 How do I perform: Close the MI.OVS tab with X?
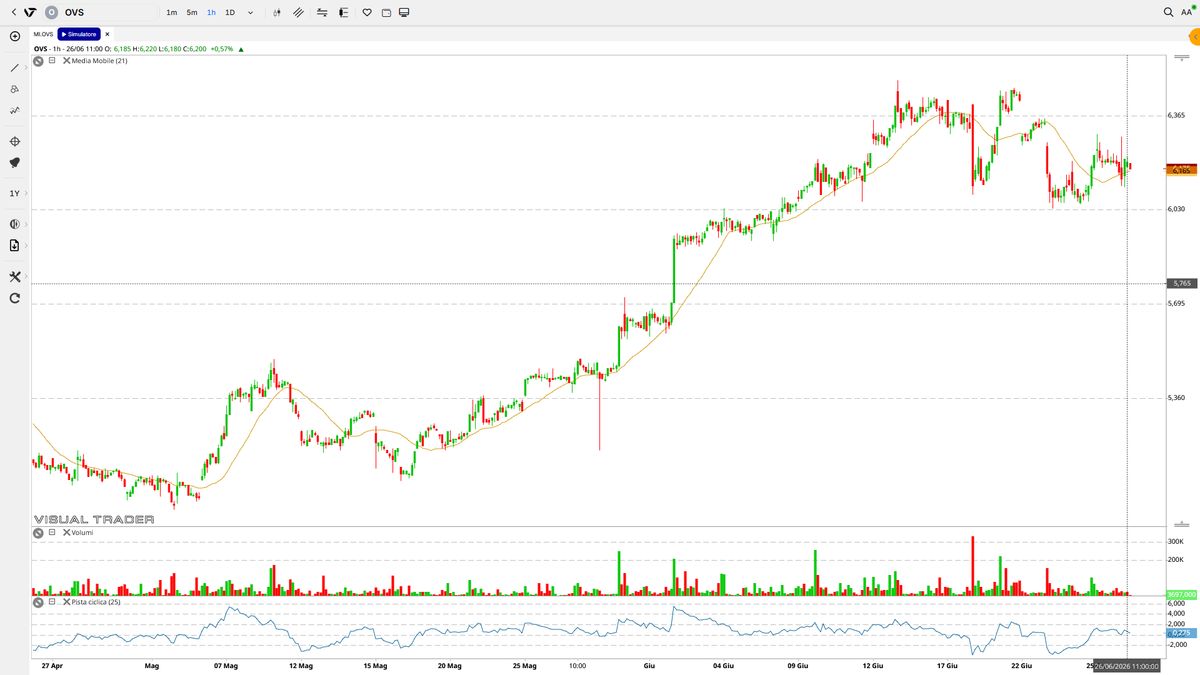(x=108, y=34)
